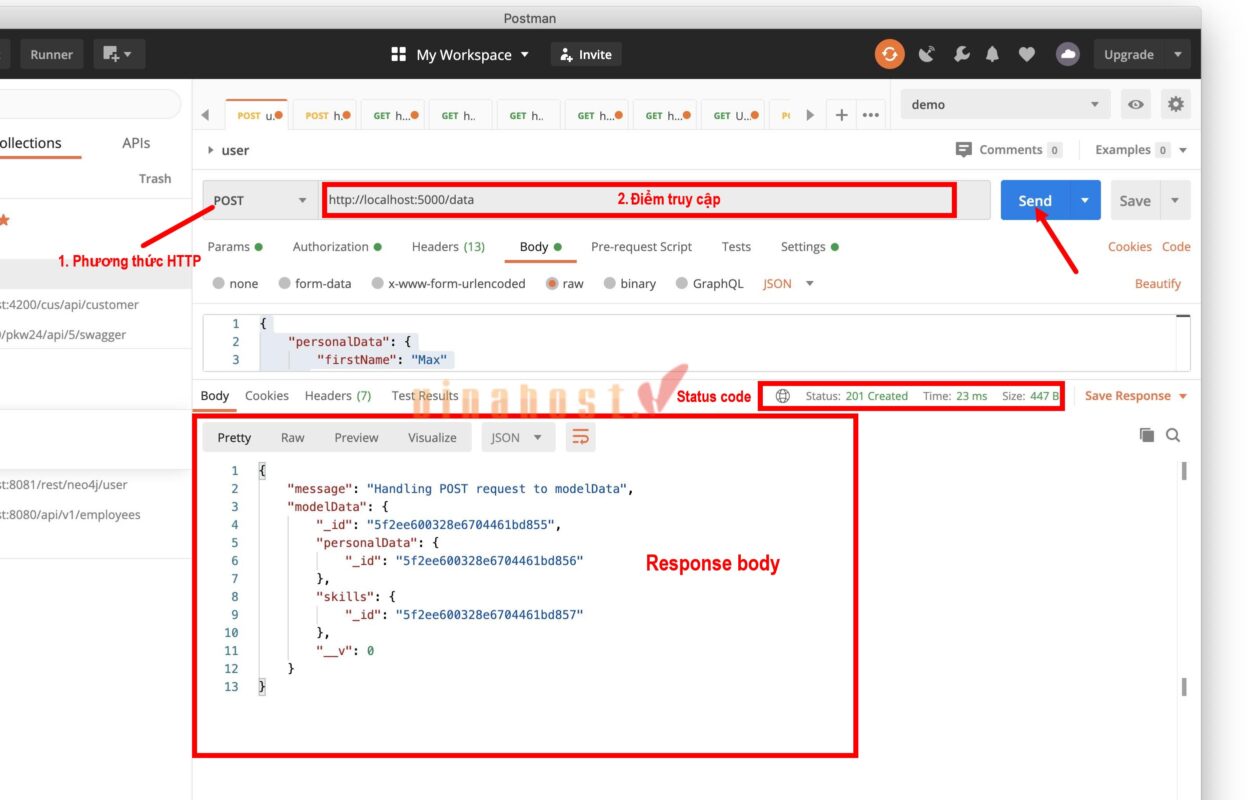
Task: Open the Save Response dropdown
Action: click(x=1137, y=396)
